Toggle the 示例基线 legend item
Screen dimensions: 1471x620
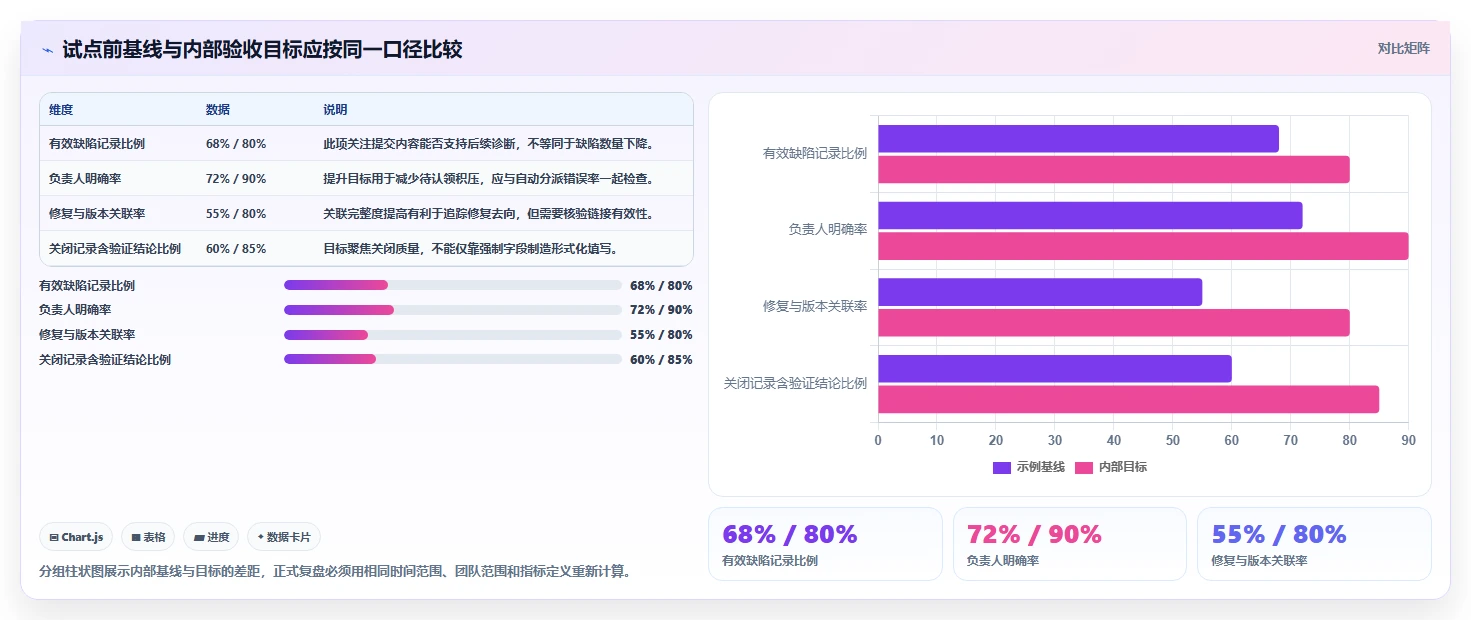1029,467
